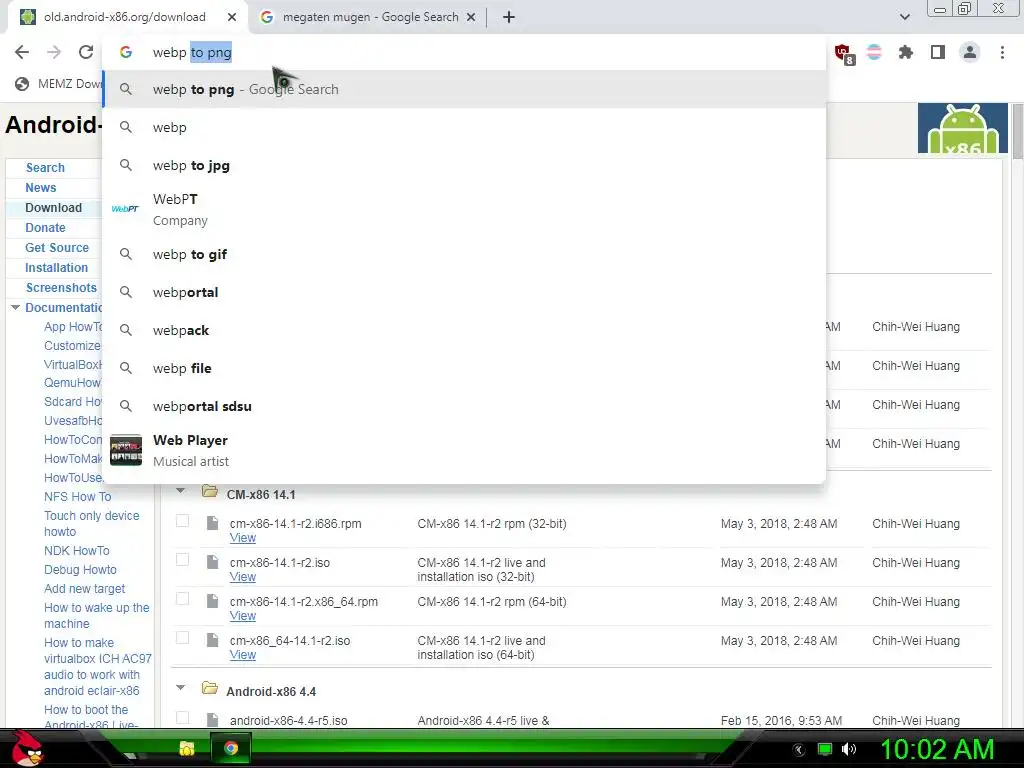Open the Angry Birds start button
This screenshot has width=1024, height=768.
coord(26,748)
